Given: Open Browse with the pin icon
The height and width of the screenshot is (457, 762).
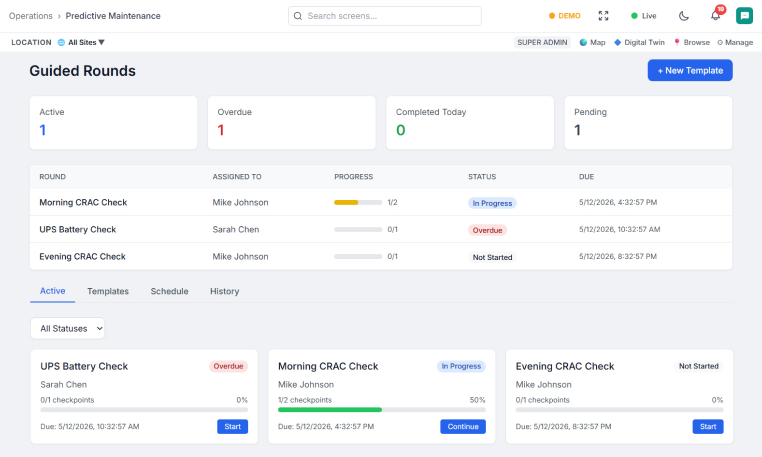Looking at the screenshot, I should (x=692, y=42).
